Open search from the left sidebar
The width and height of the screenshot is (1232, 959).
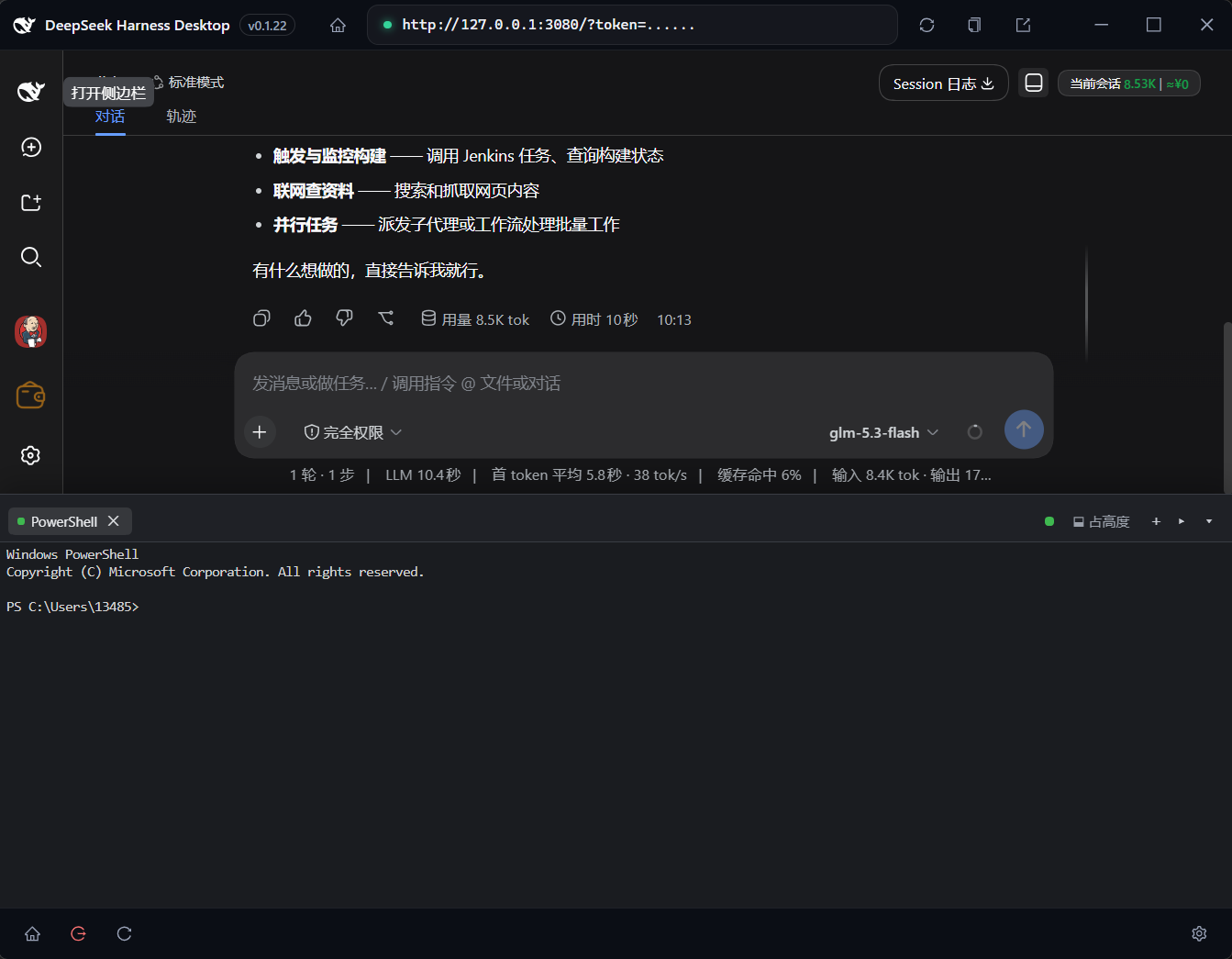(x=31, y=257)
